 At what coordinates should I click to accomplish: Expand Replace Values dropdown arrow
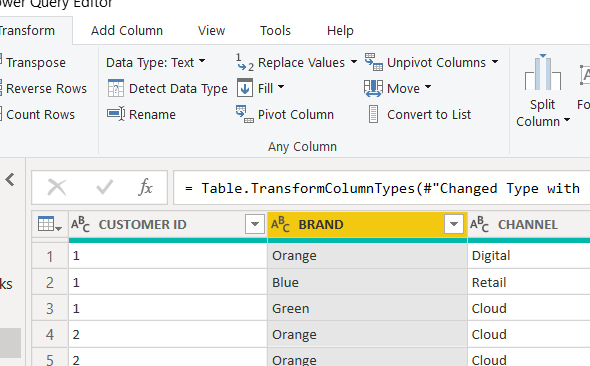pos(354,62)
